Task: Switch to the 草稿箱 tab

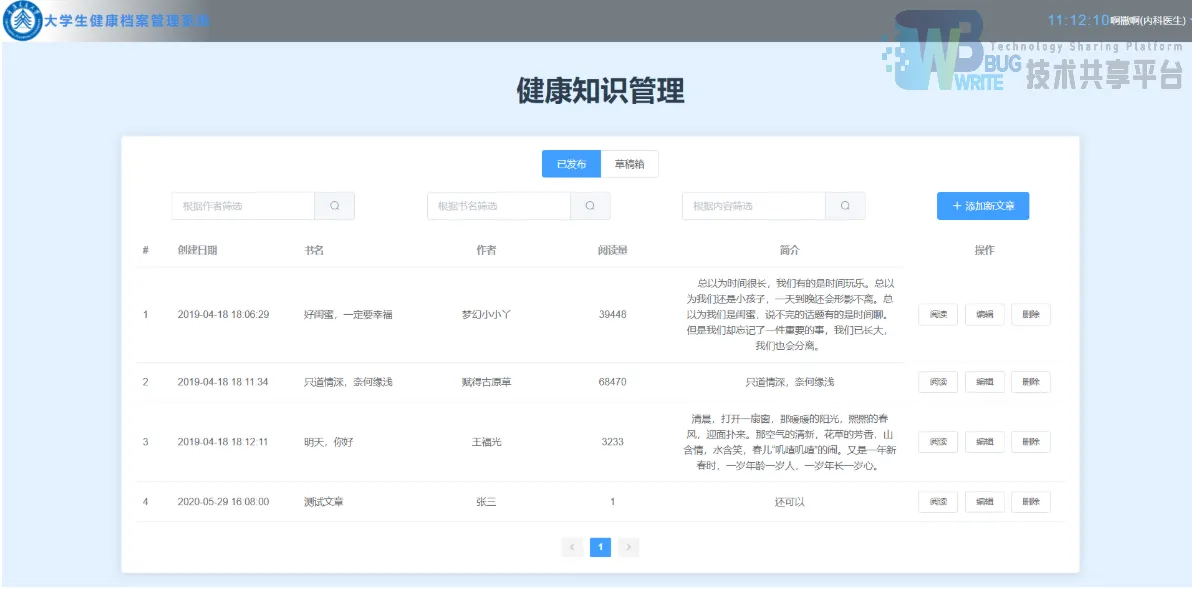Action: pos(629,164)
